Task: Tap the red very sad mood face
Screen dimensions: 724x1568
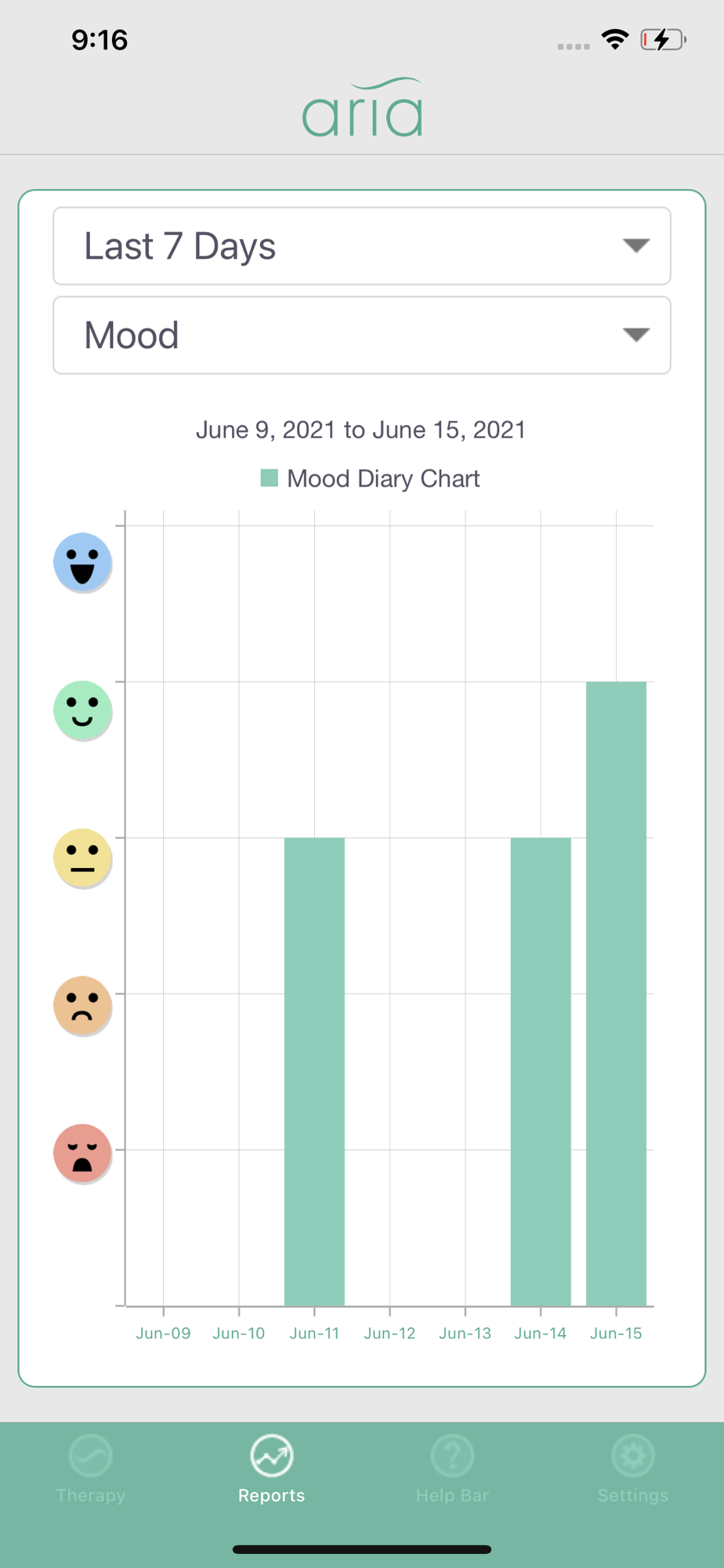Action: [x=82, y=1153]
